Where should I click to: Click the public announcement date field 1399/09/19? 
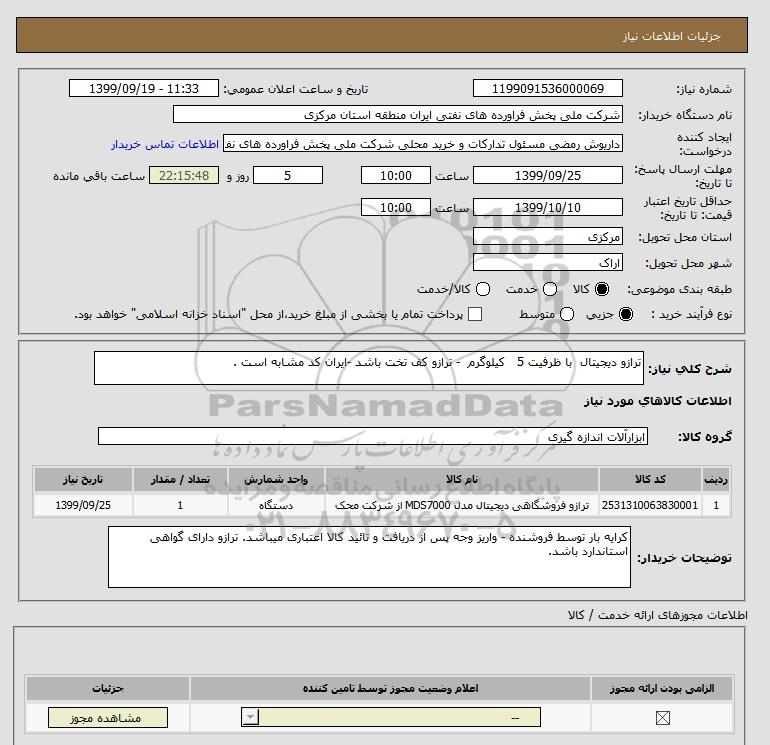(144, 88)
